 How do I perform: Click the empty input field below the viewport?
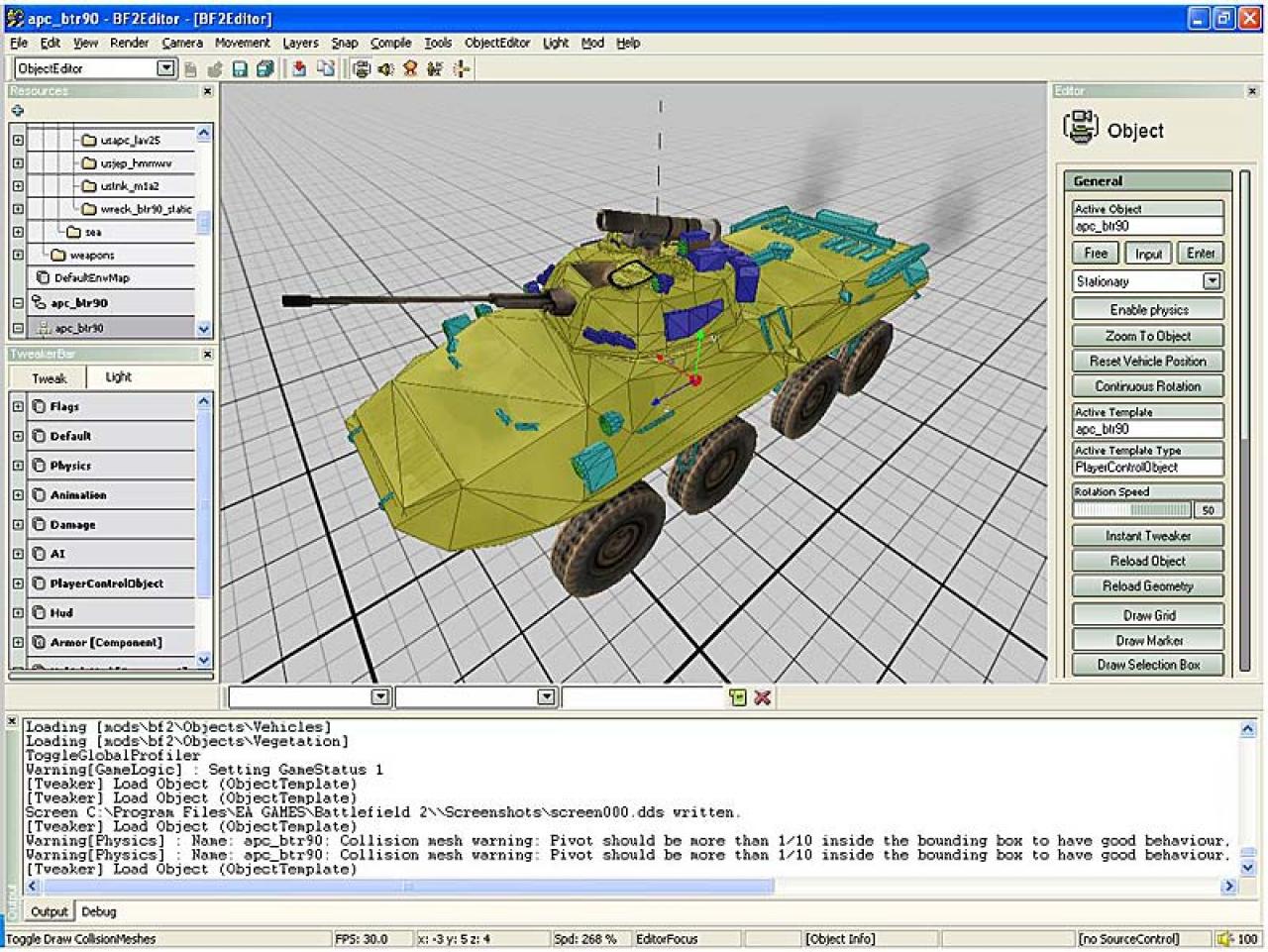pos(643,697)
